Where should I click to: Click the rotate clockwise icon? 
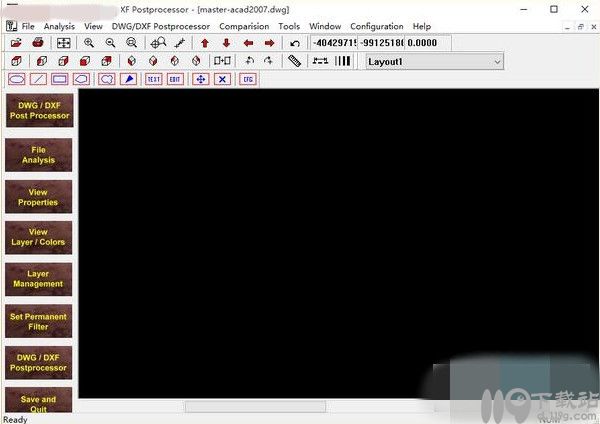click(x=268, y=60)
